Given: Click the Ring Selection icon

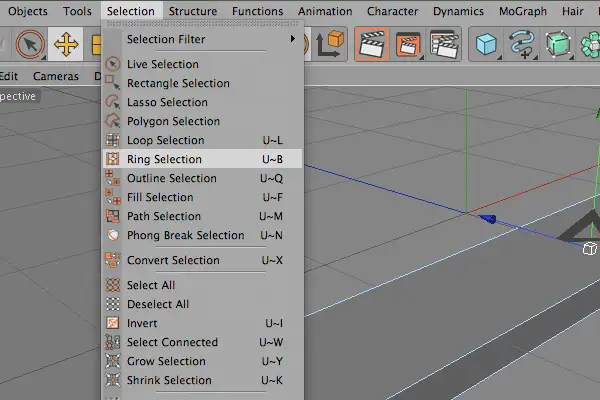Looking at the screenshot, I should coord(112,158).
